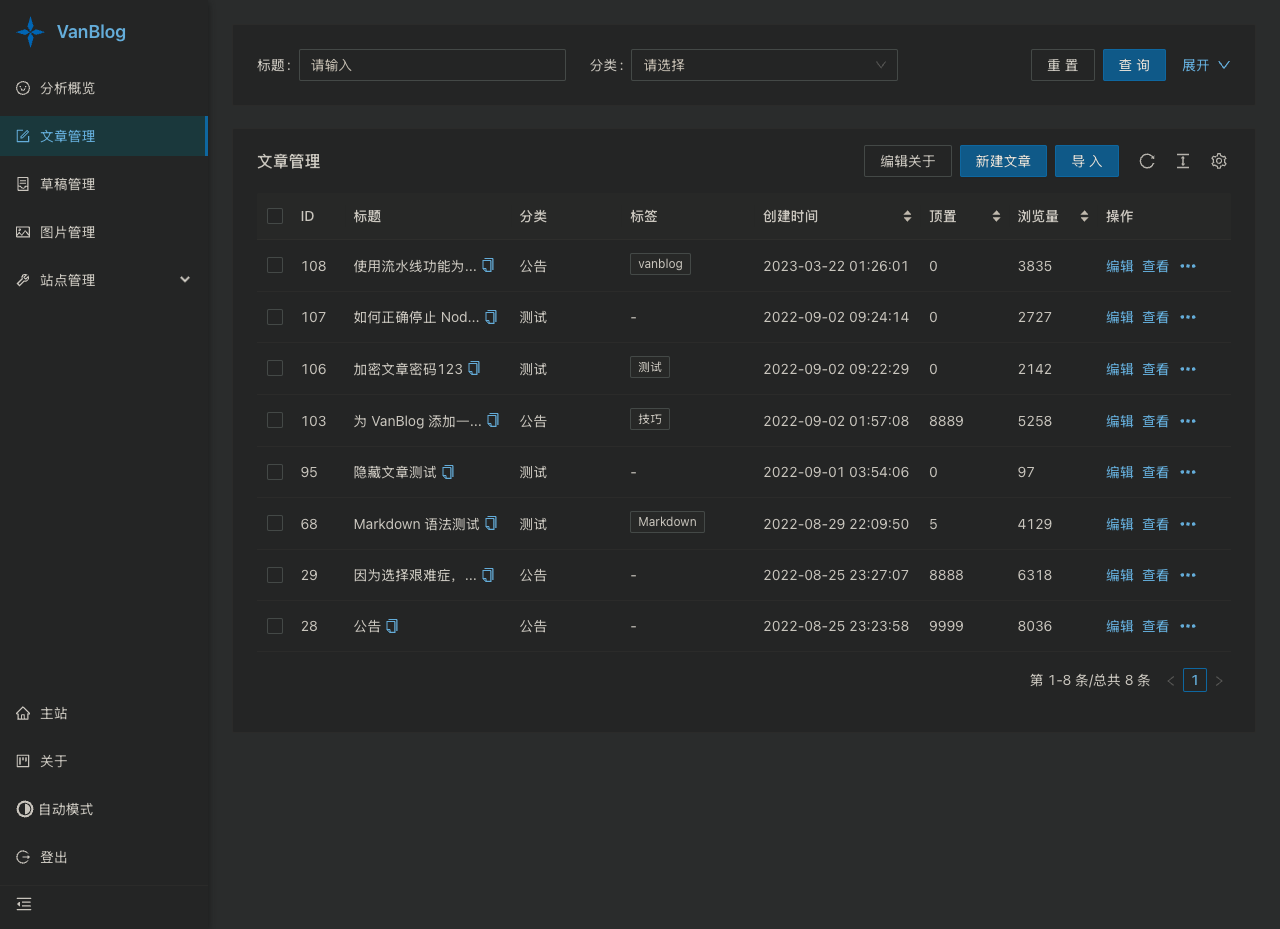Check the row checkbox for ID 28

[x=275, y=626]
